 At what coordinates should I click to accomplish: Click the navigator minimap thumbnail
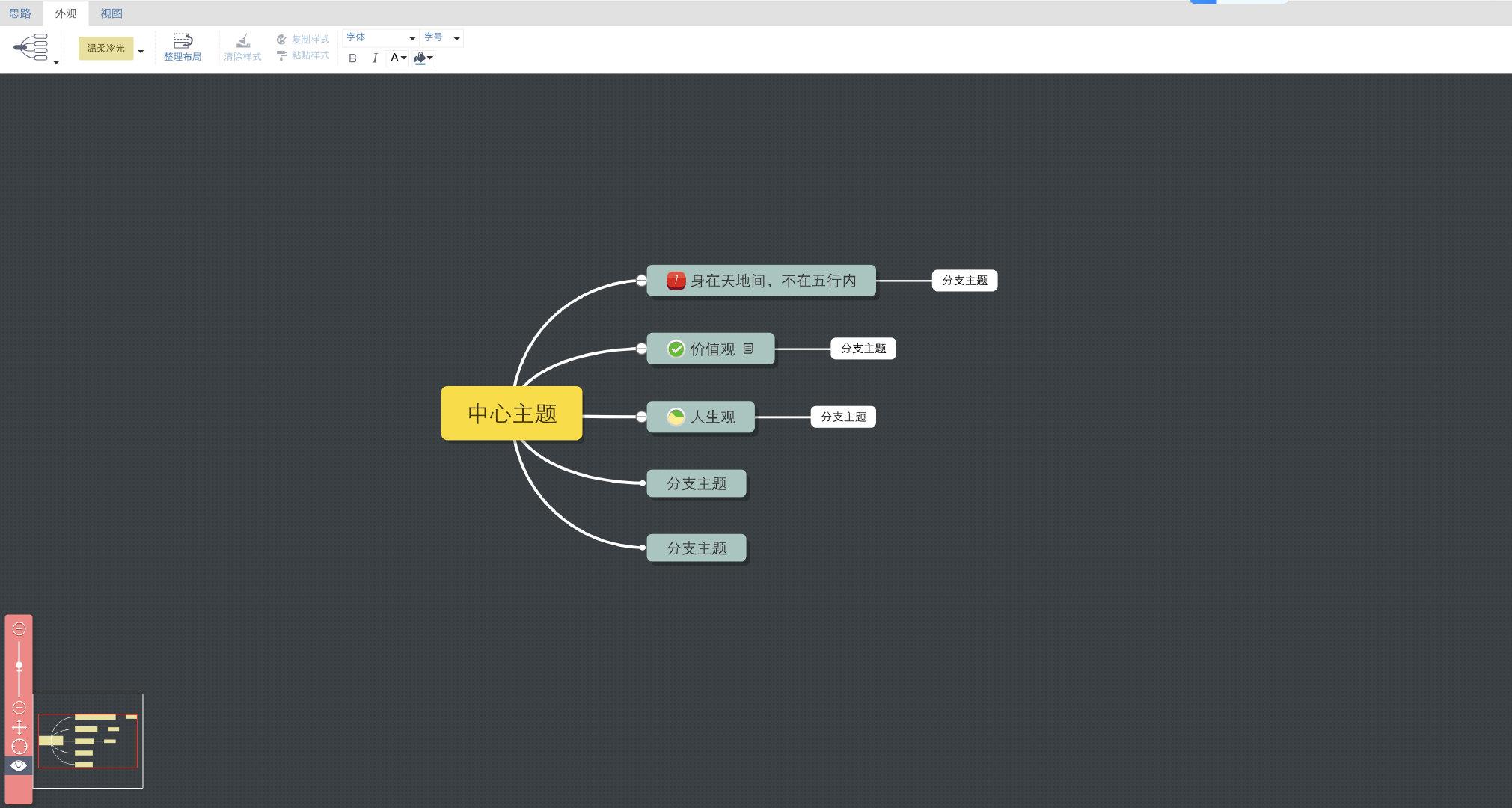click(88, 741)
